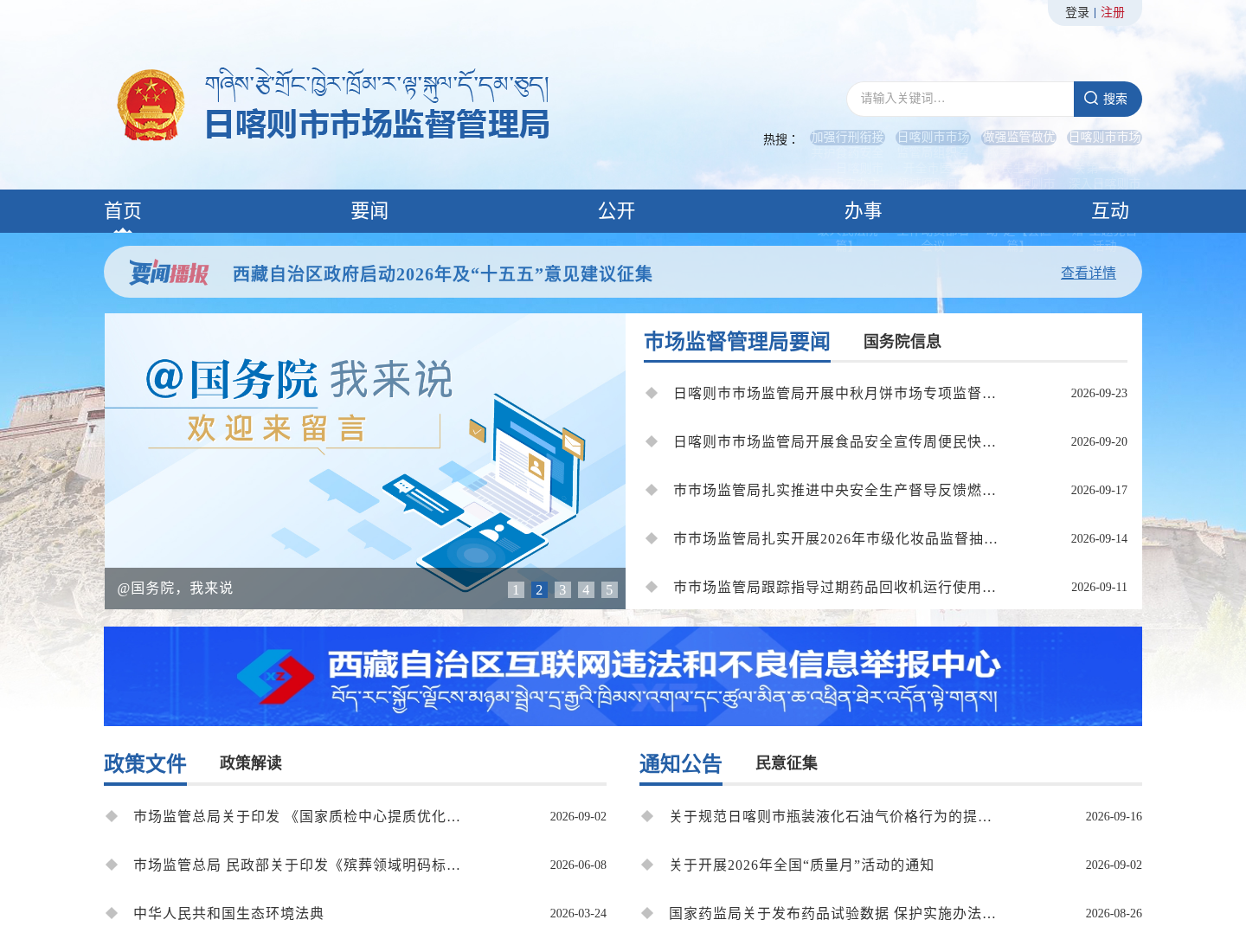Screen dimensions: 1246x952
Task: Click the 要闻播报 logo badge
Action: [x=169, y=273]
